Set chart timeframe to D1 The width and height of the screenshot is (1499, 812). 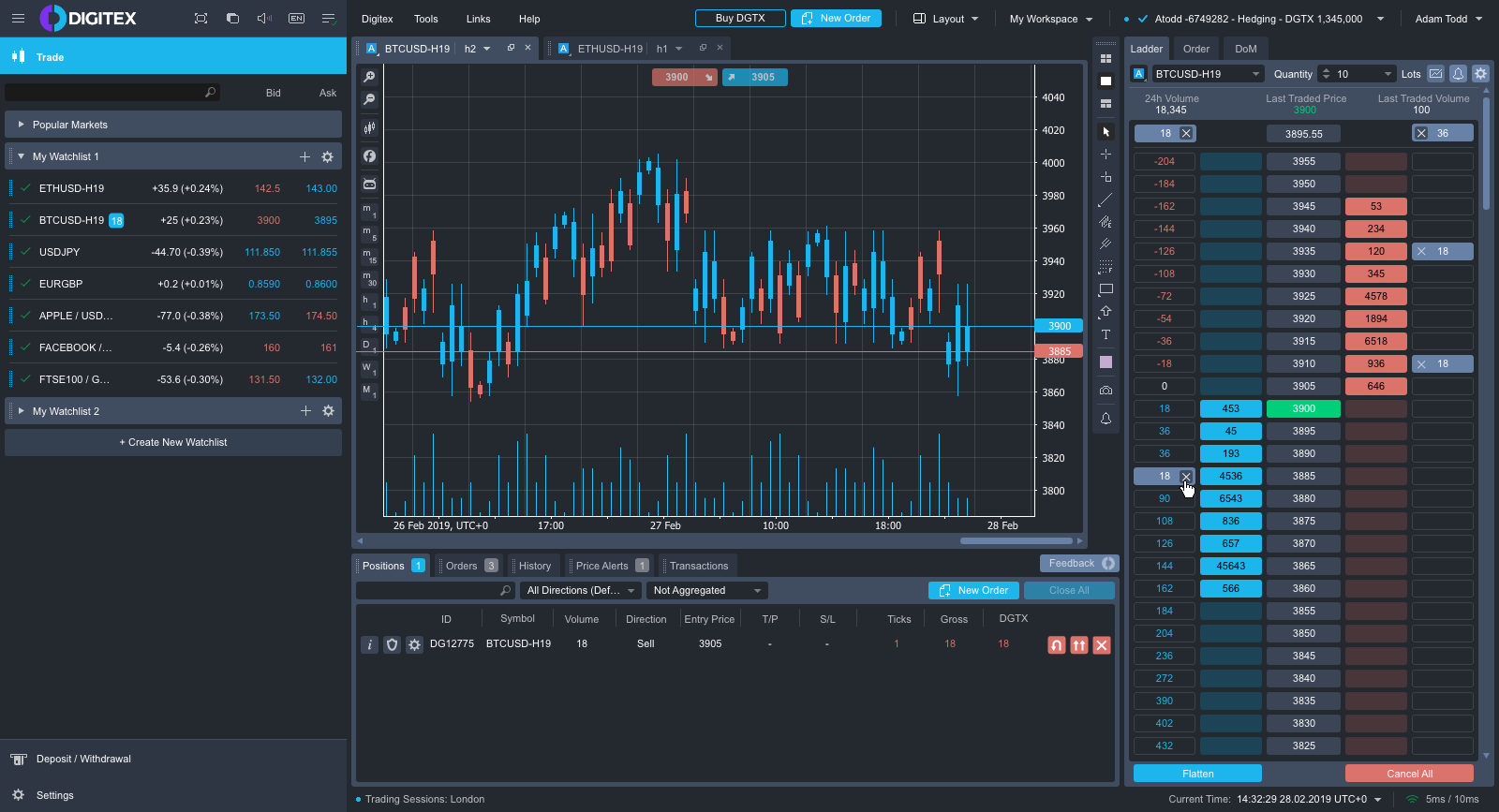click(x=369, y=346)
